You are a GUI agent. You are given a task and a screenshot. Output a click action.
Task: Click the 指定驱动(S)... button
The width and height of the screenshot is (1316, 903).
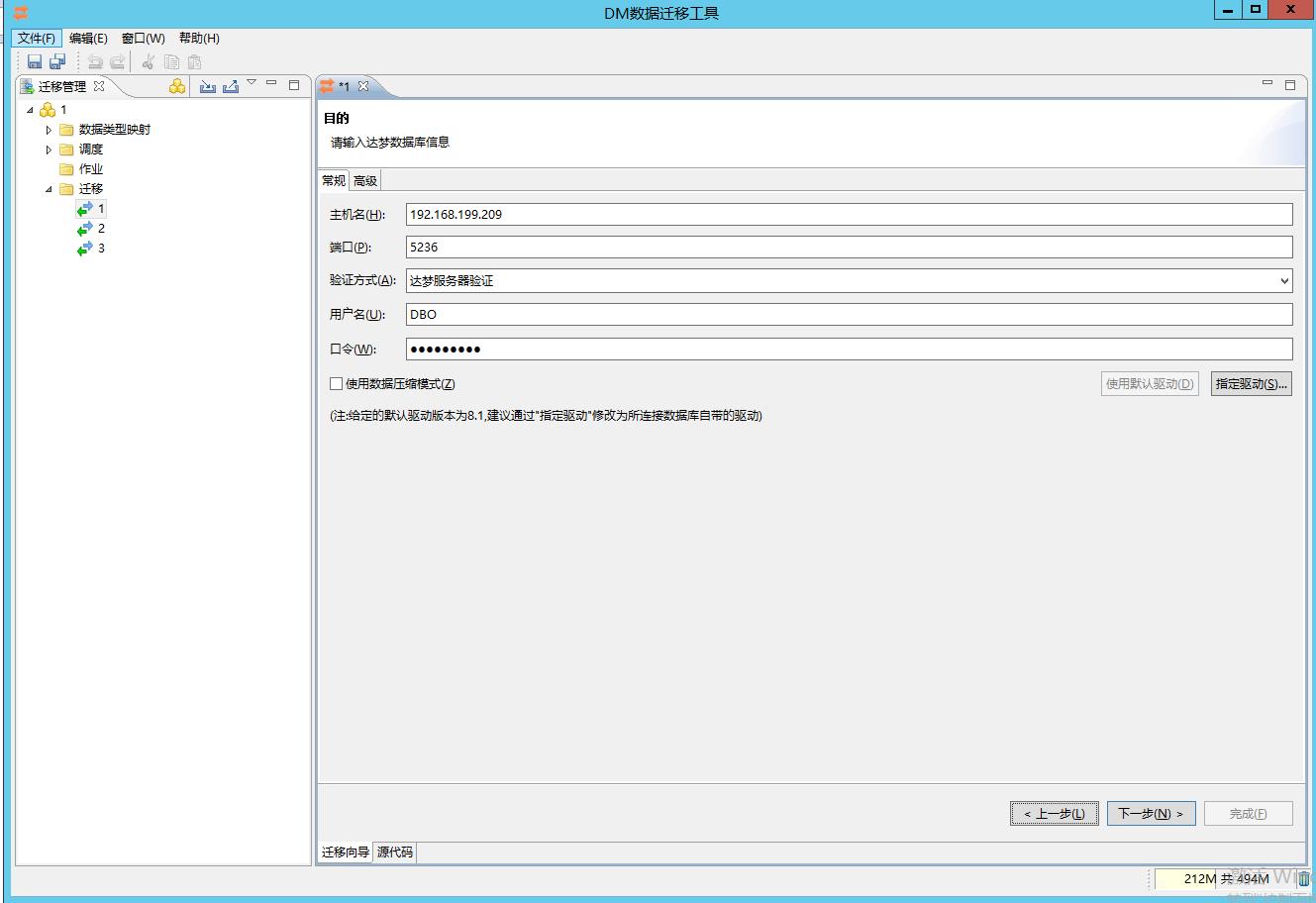(1252, 384)
